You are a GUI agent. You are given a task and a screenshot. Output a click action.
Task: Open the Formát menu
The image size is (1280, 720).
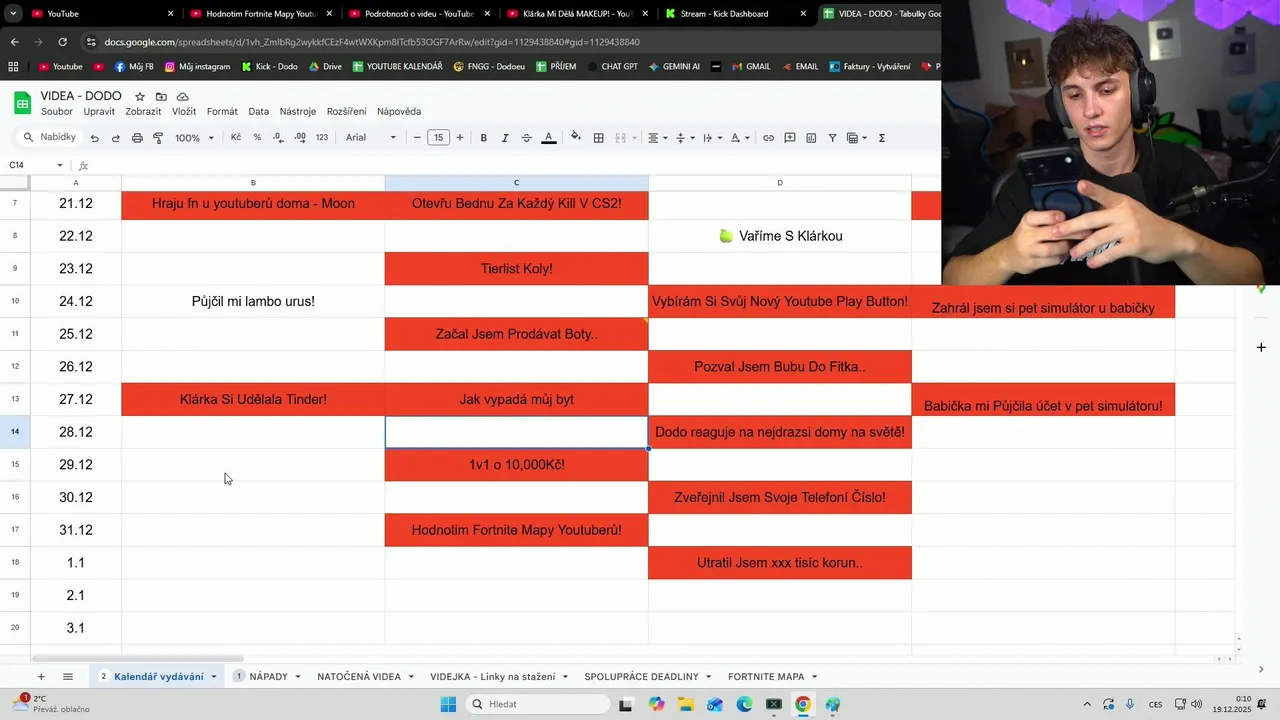(x=222, y=112)
